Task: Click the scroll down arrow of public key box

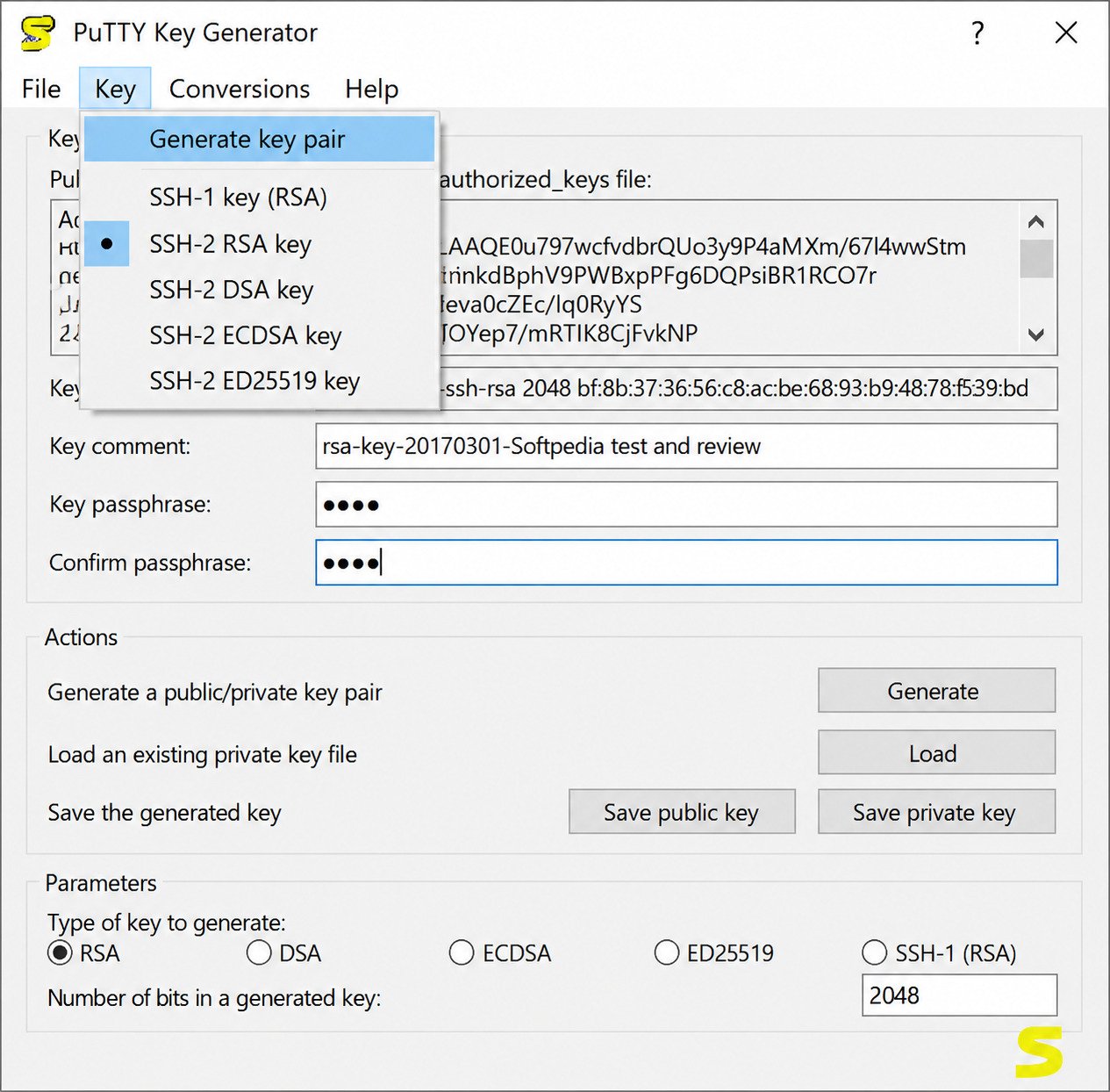Action: pyautogui.click(x=1036, y=334)
